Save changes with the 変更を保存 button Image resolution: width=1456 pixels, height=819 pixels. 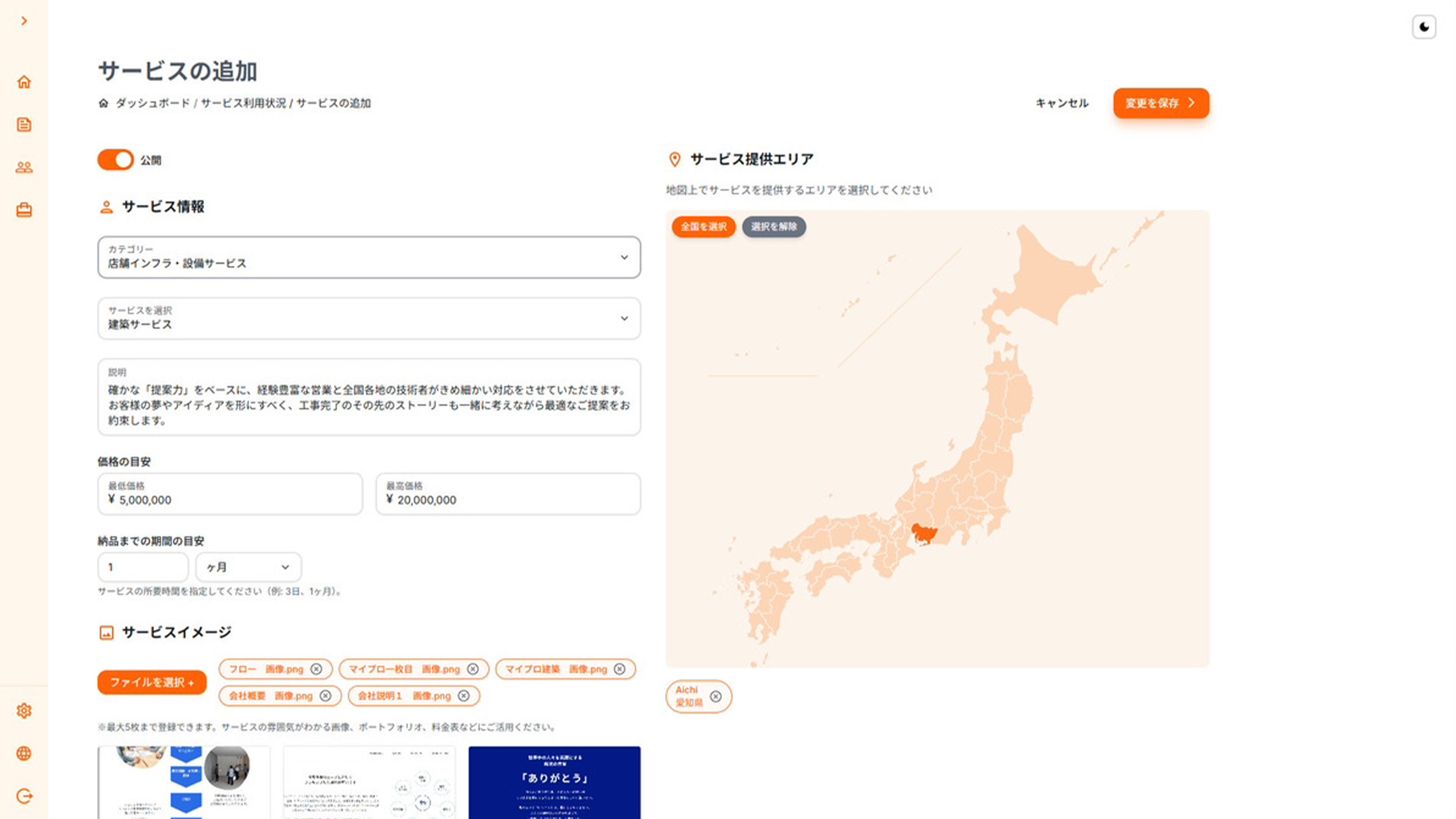click(1161, 103)
